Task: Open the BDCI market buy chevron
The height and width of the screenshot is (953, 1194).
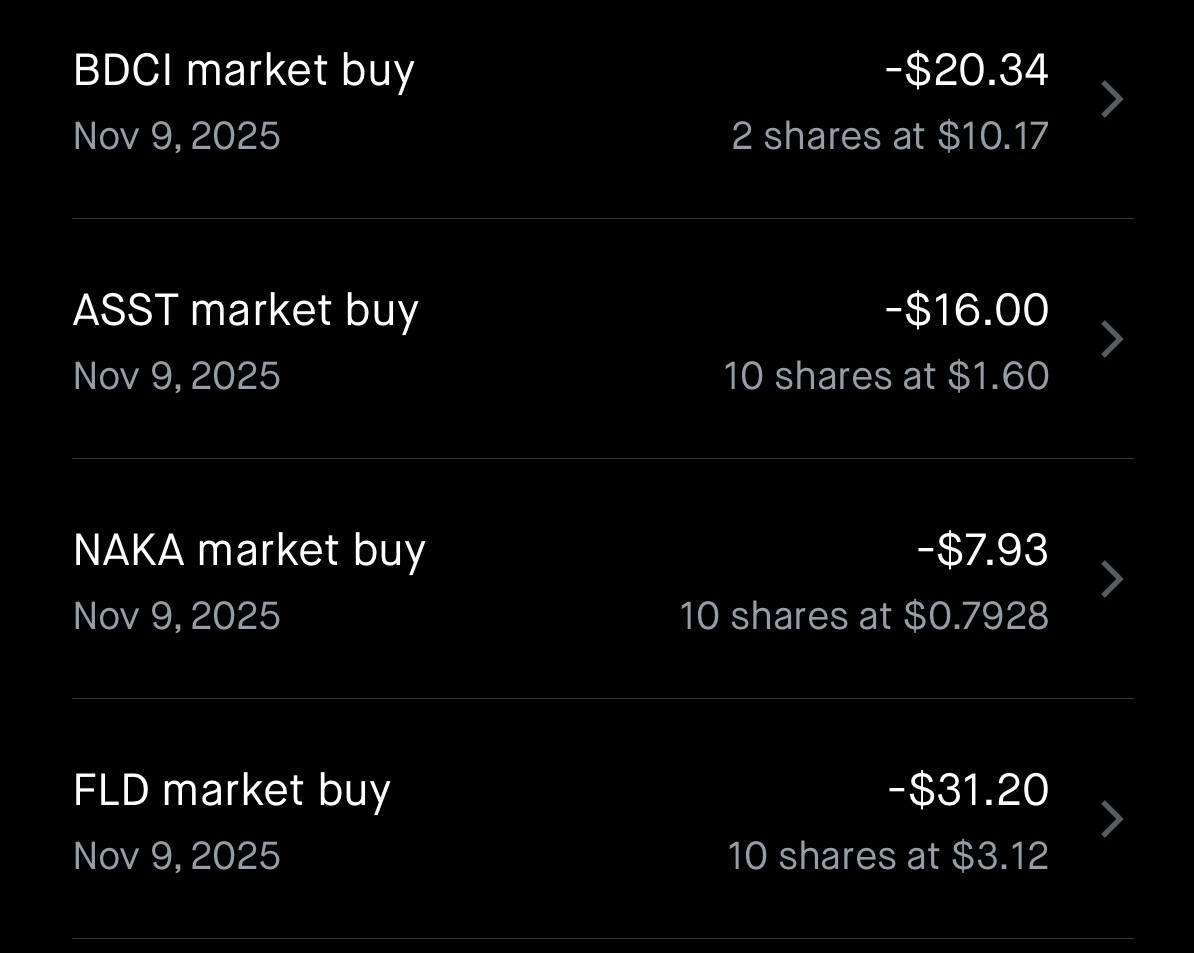Action: (x=1111, y=100)
